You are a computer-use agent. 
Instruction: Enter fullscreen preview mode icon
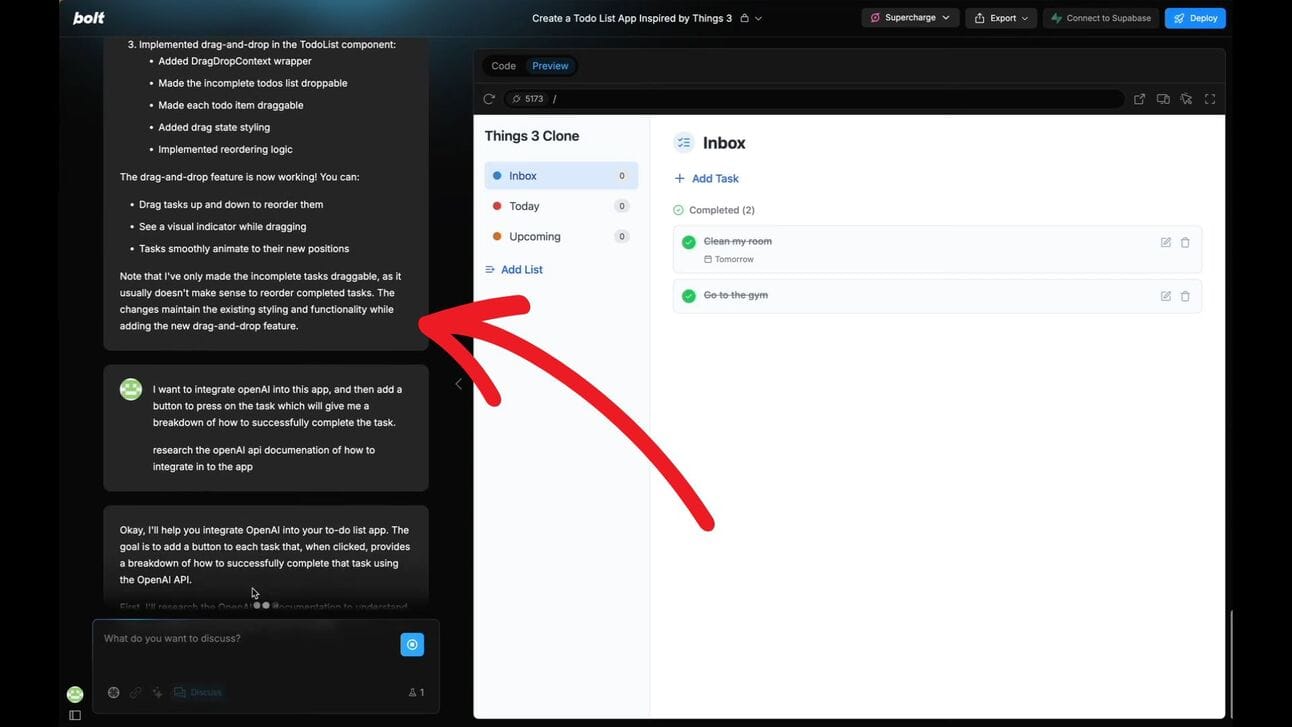1210,99
